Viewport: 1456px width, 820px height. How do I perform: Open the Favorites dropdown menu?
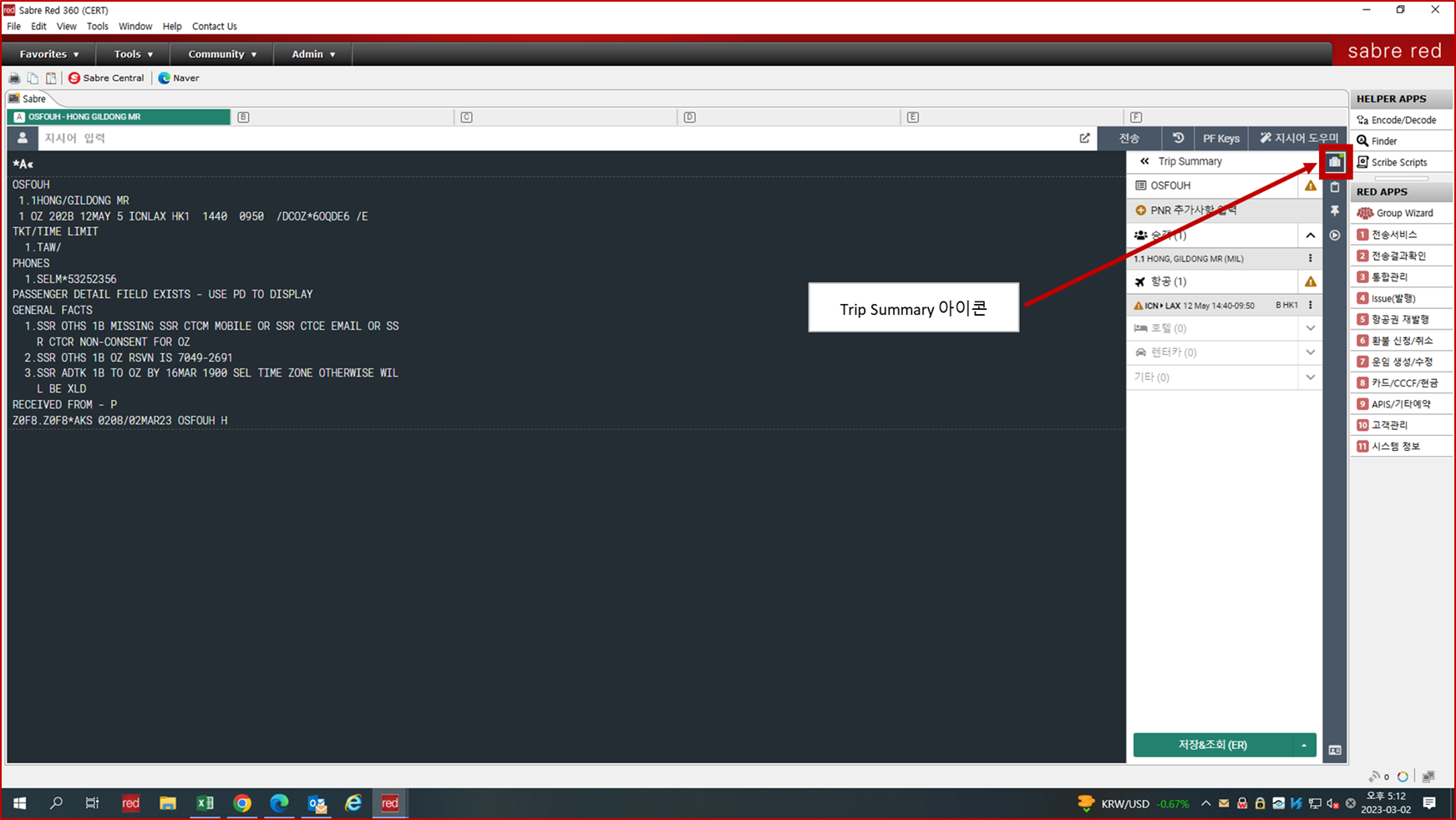point(49,54)
